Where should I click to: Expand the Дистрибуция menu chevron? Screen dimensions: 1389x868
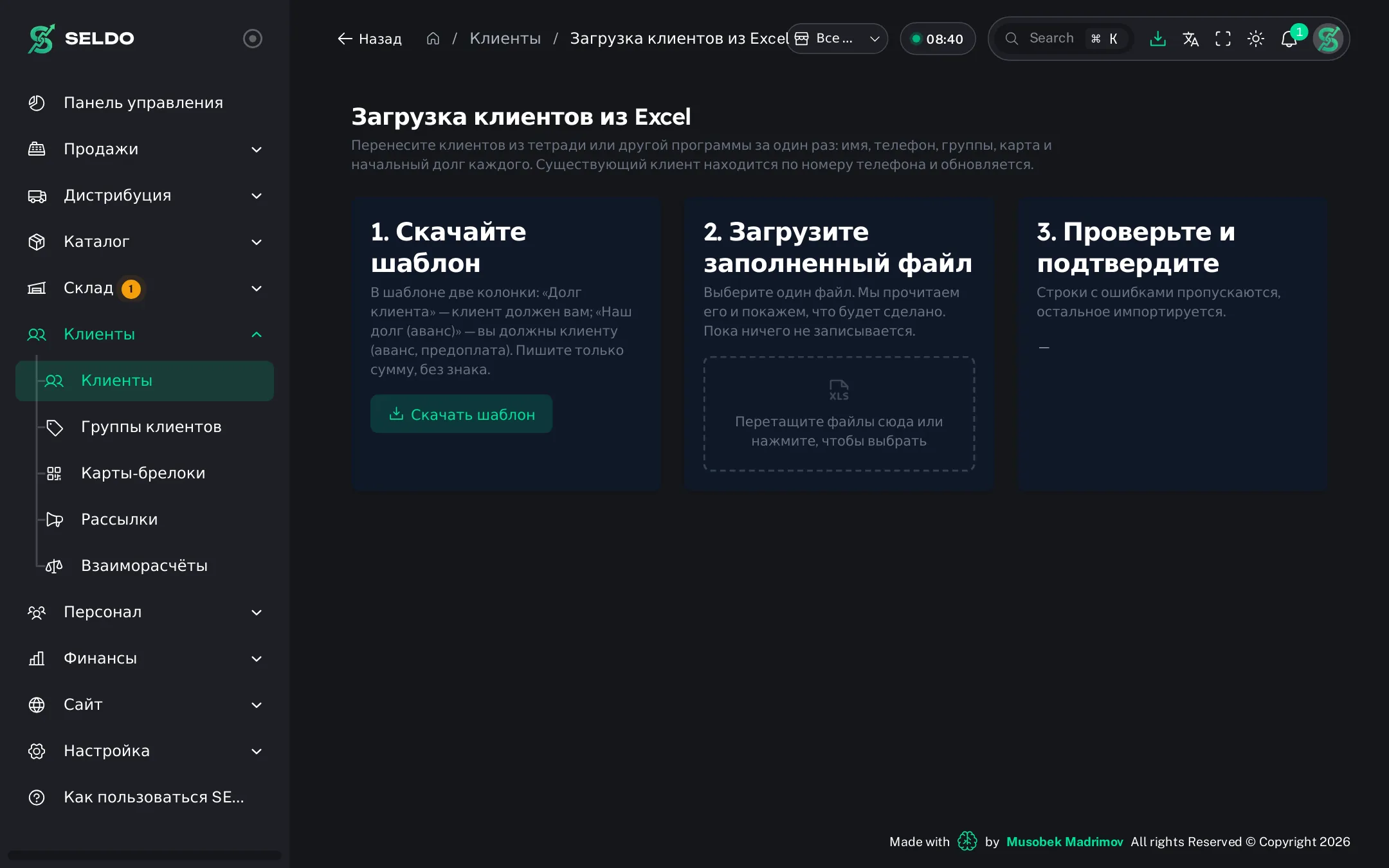click(257, 195)
